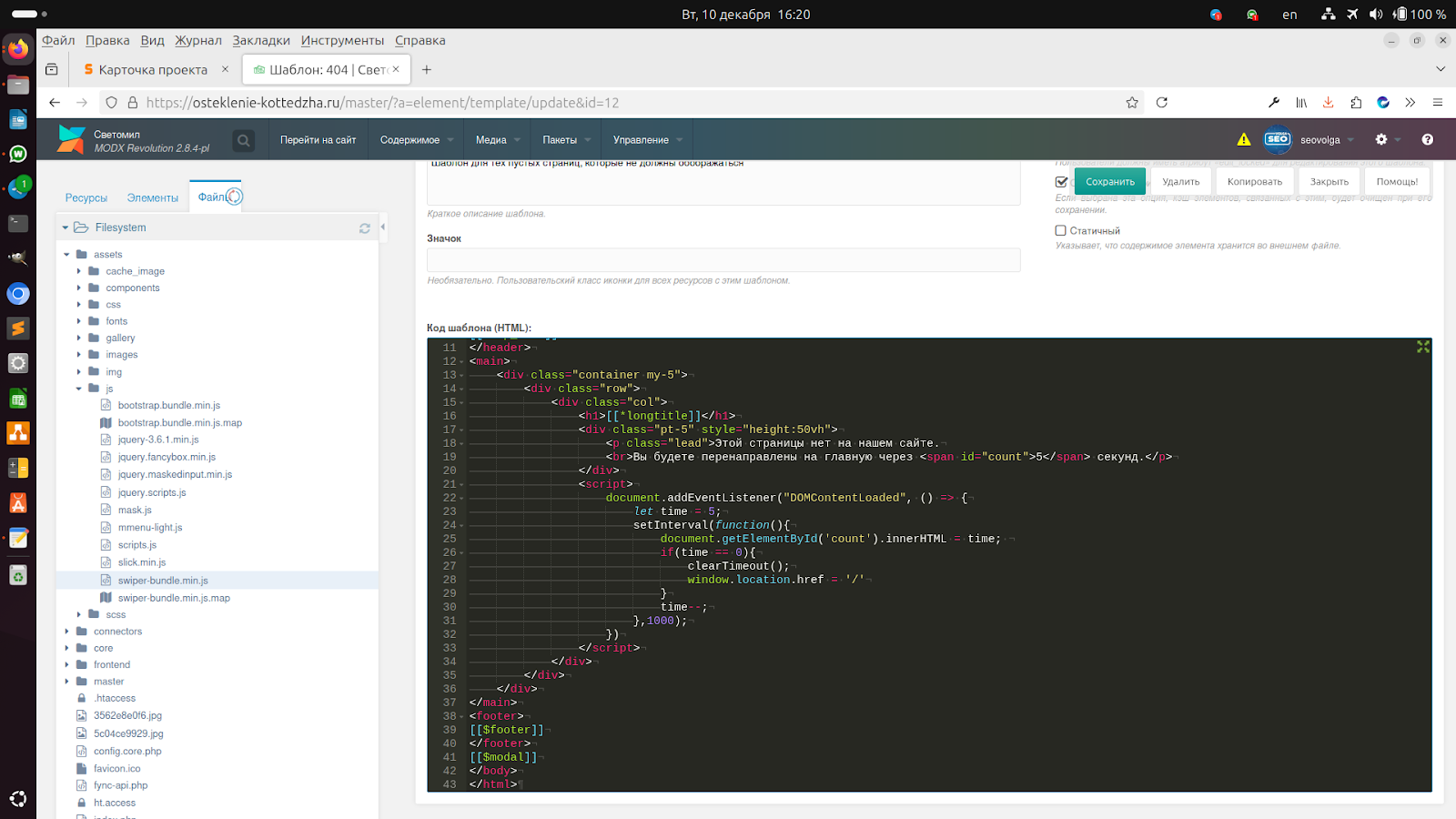
Task: Reload the page in Firefox
Action: (1162, 103)
